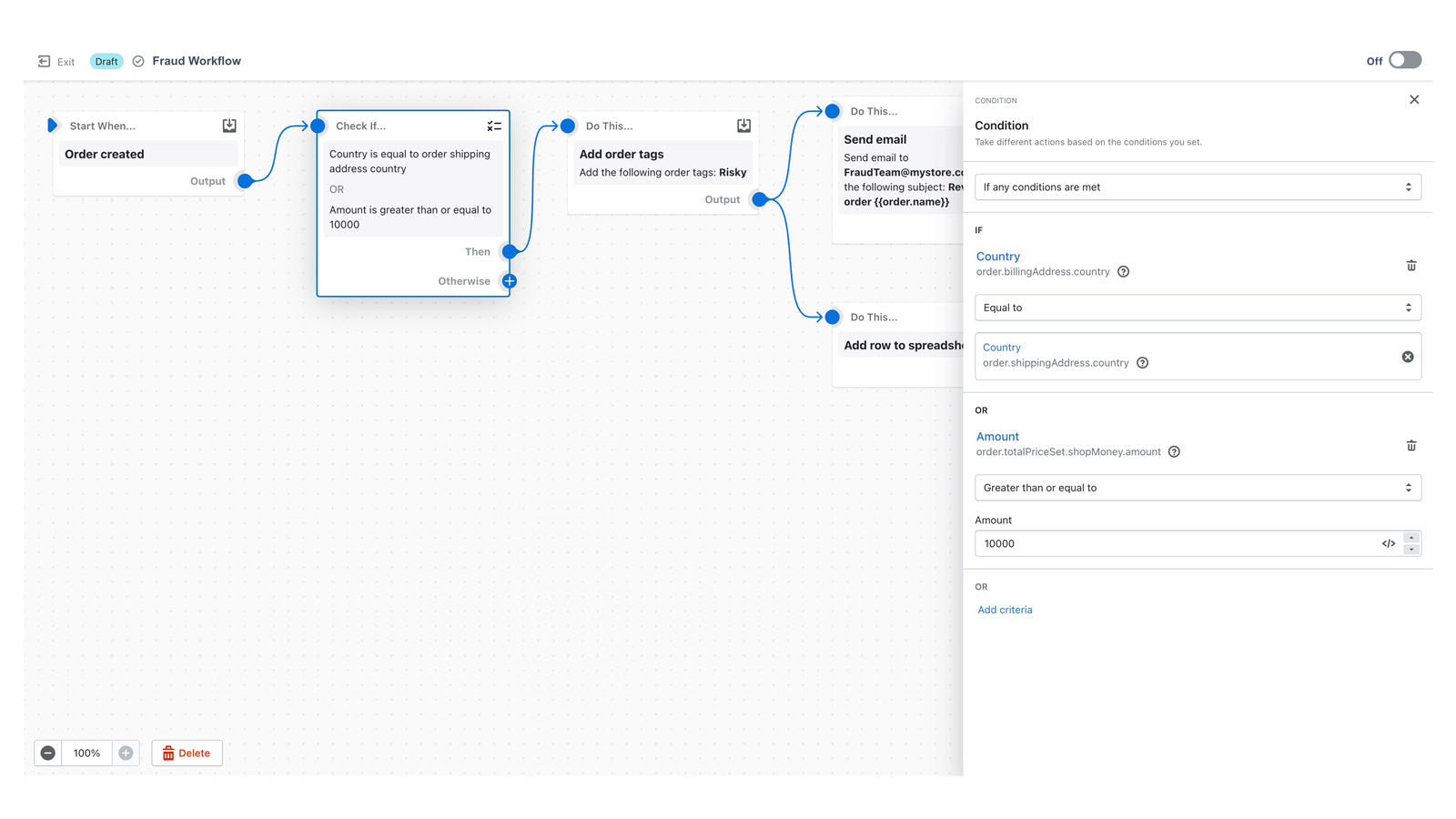
Task: Open the "Greater than or equal to" dropdown
Action: tap(1198, 488)
